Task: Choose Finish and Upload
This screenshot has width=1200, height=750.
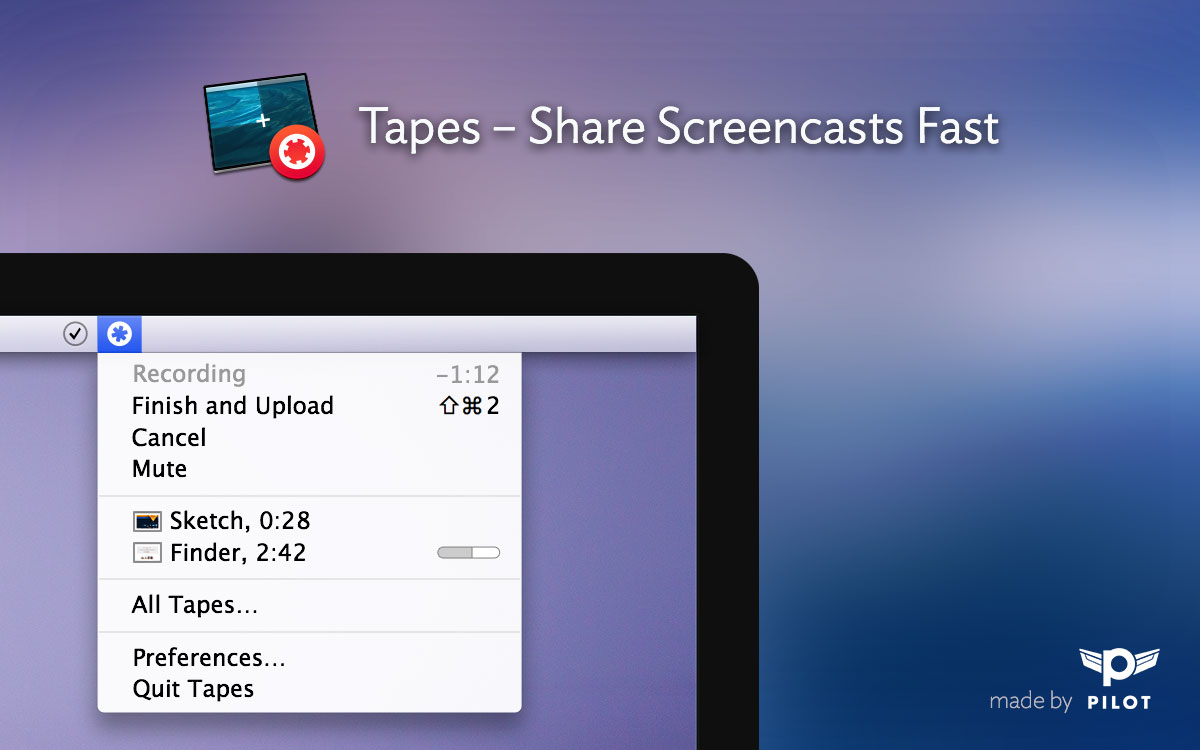Action: [309, 406]
